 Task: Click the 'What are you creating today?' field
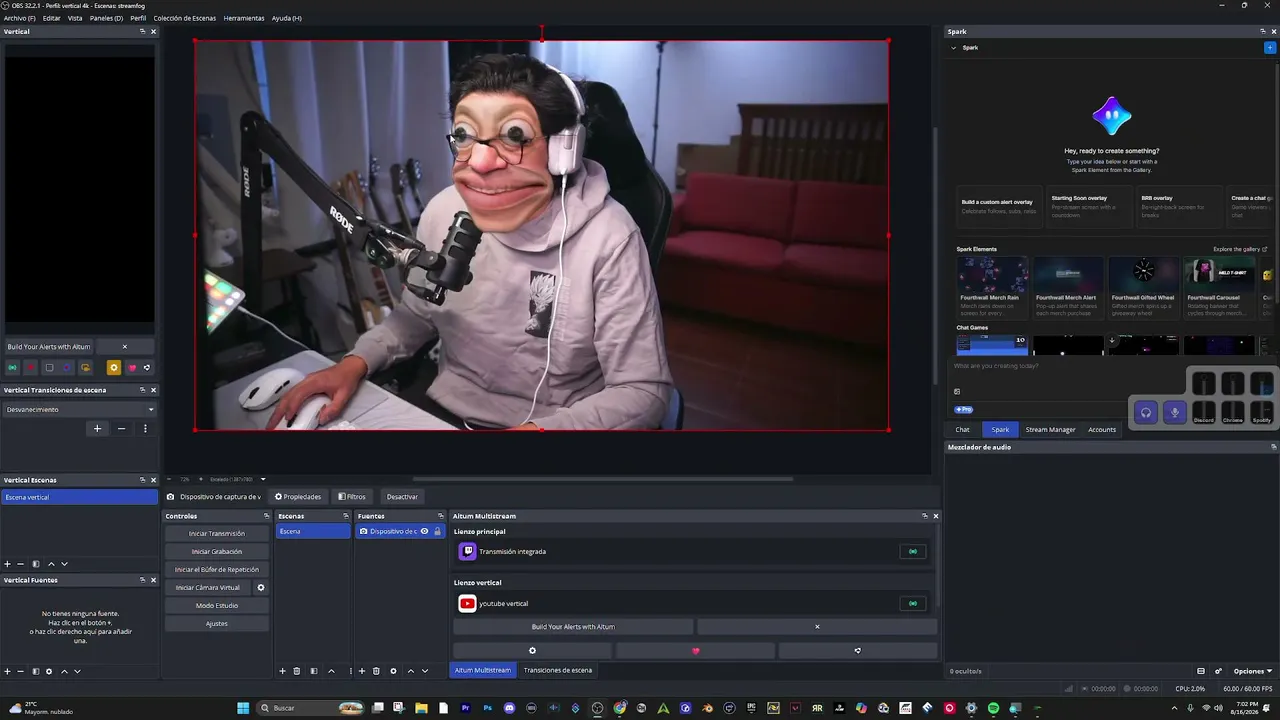(x=1064, y=366)
